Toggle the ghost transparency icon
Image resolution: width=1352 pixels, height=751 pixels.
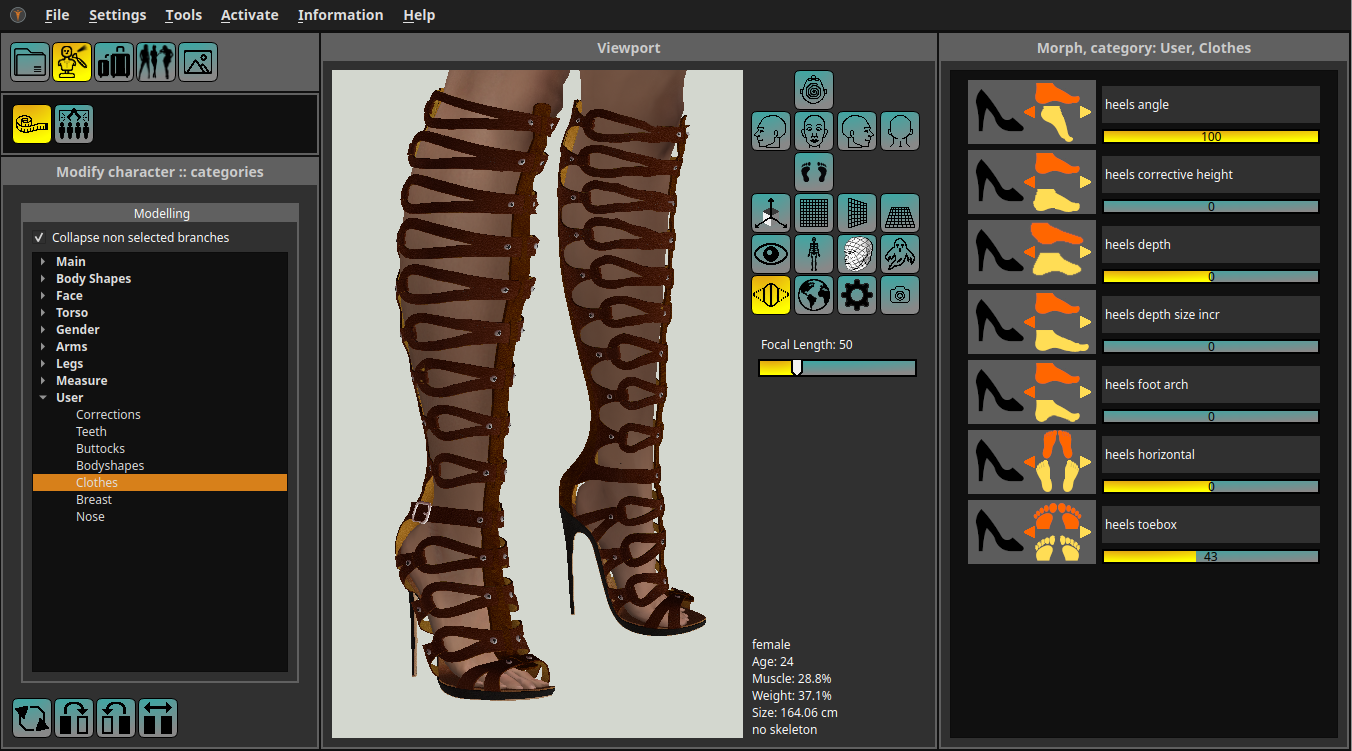point(900,254)
